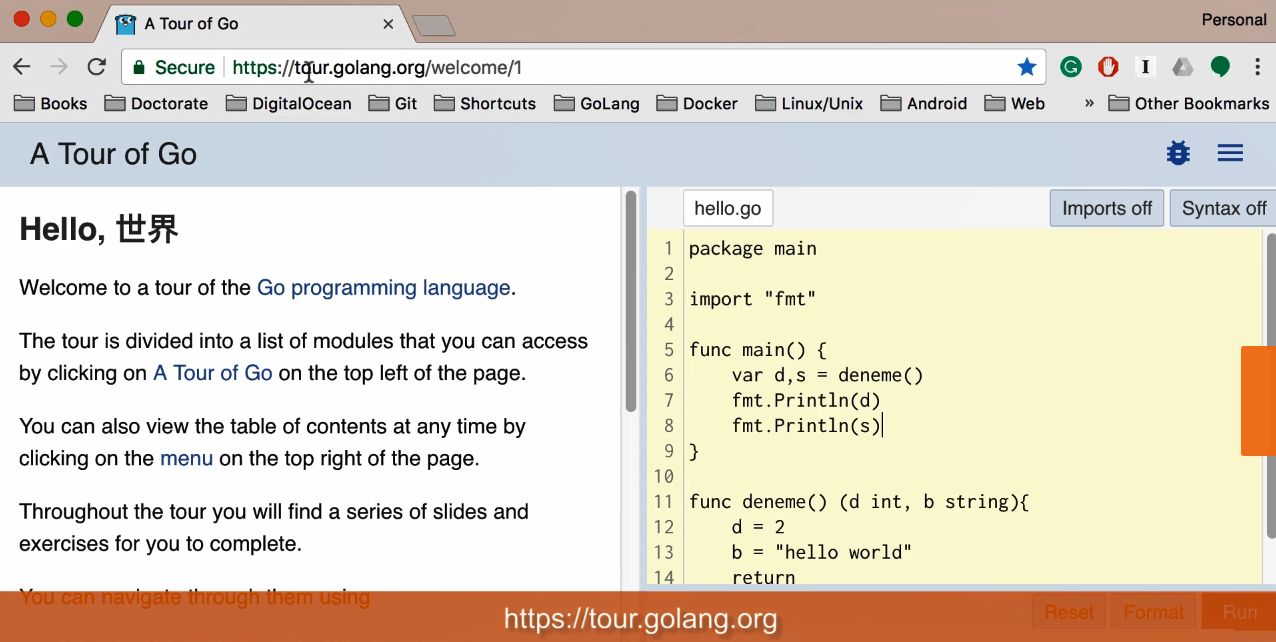This screenshot has width=1276, height=642.
Task: Open the Android bookmarks folder
Action: [924, 103]
